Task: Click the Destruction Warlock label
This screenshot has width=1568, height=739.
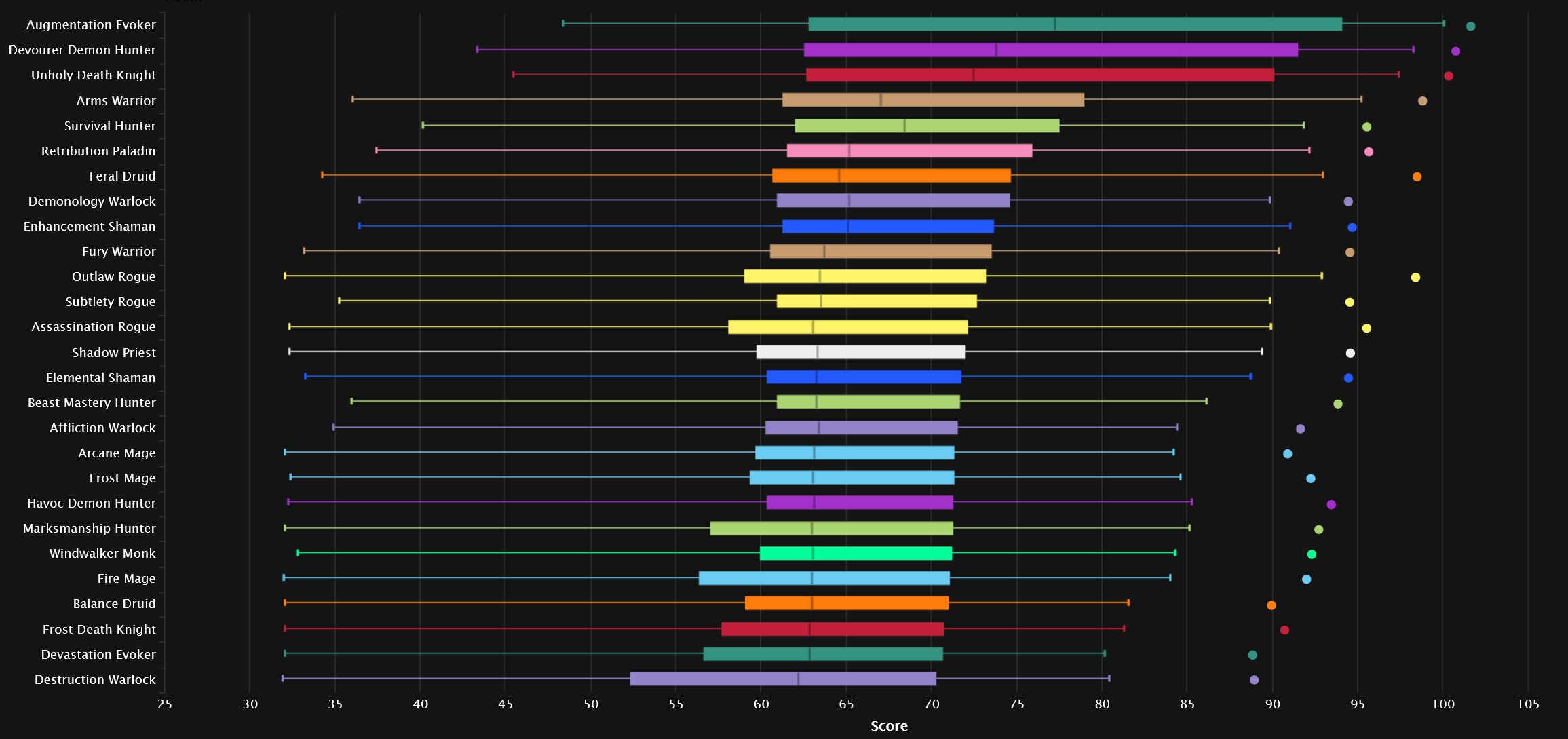Action: point(95,680)
